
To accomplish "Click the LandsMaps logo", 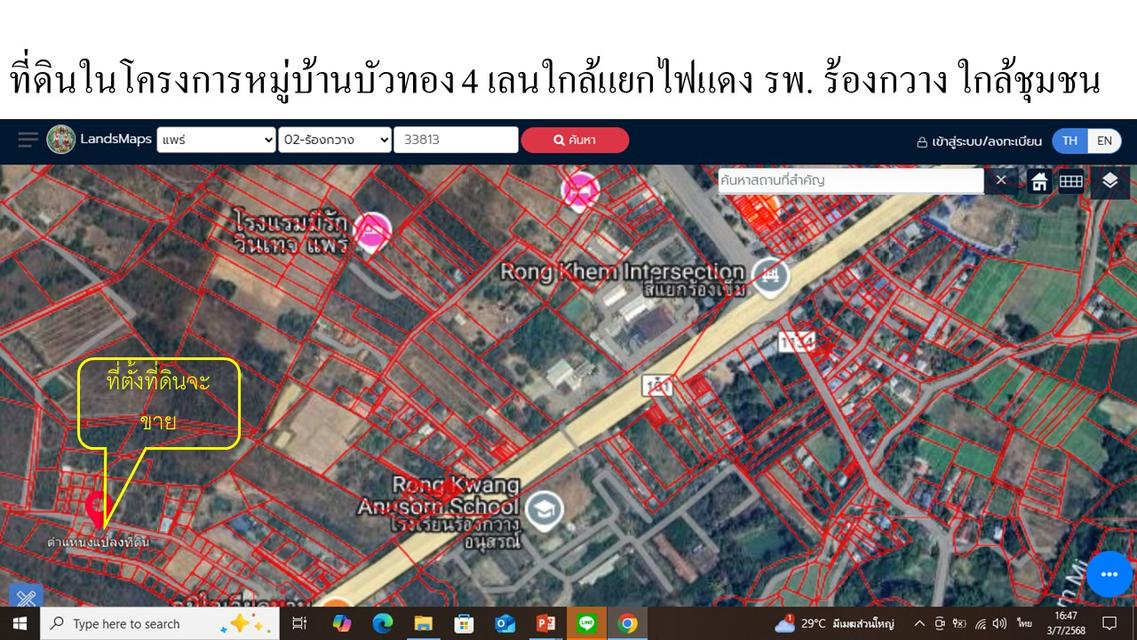I will coord(62,140).
